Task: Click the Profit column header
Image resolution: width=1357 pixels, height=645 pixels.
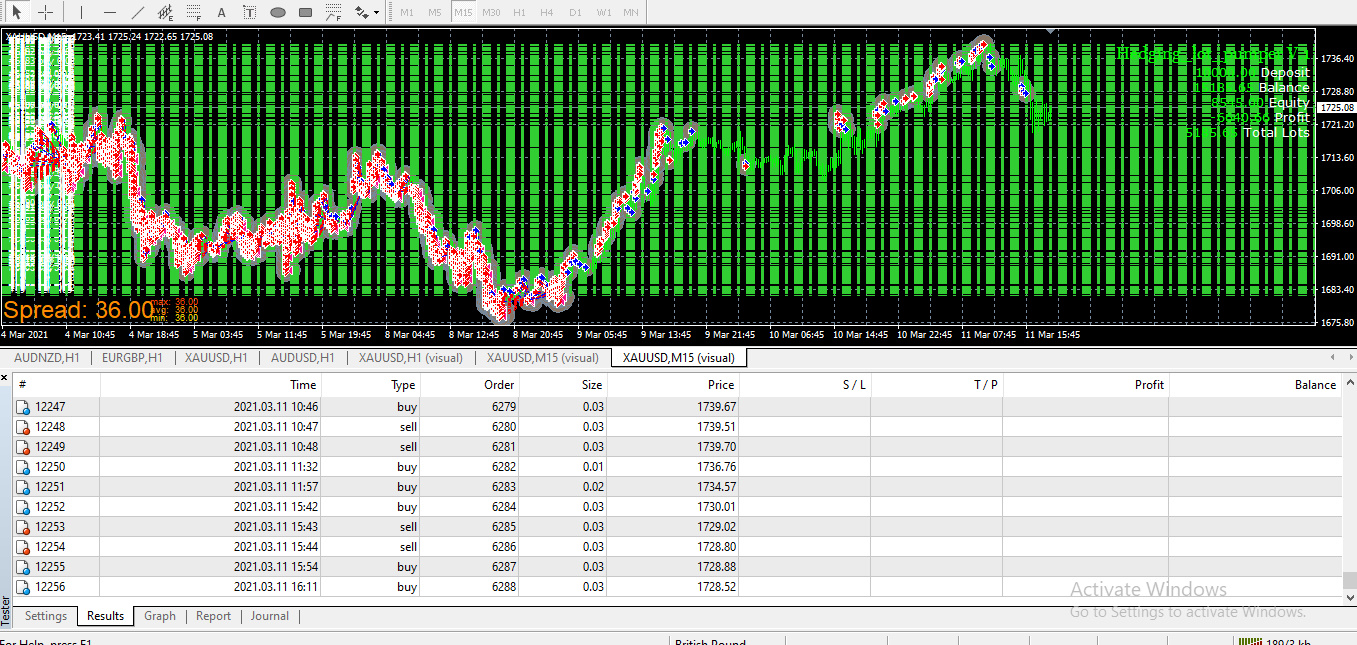Action: (1149, 384)
